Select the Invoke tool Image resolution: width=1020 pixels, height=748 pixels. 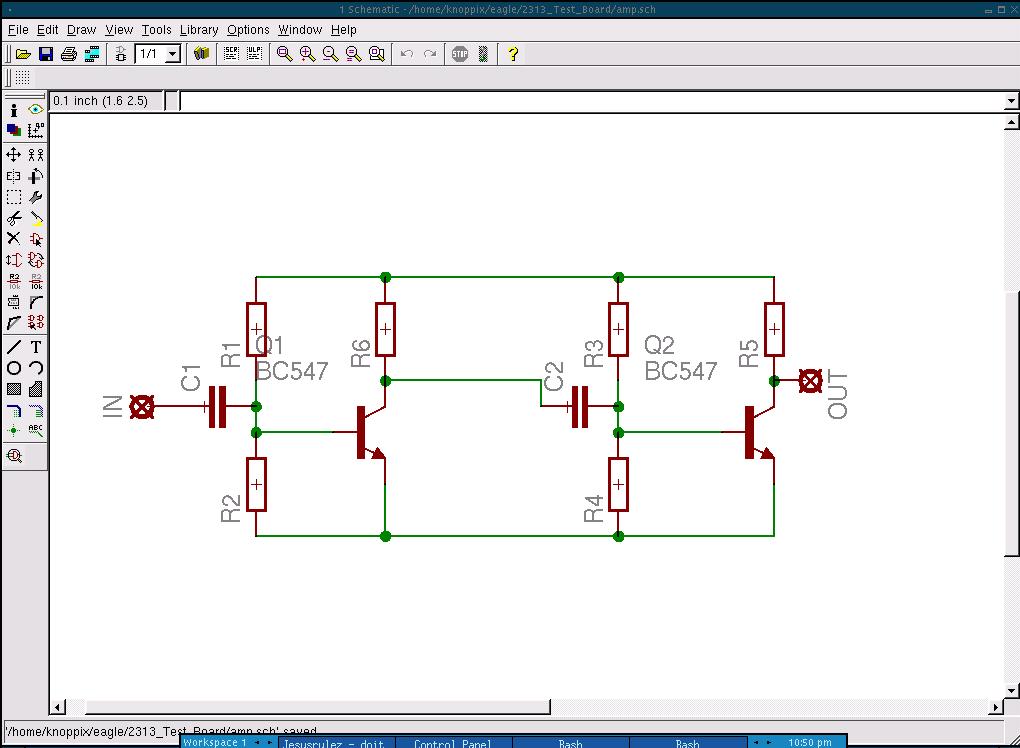tap(36, 323)
